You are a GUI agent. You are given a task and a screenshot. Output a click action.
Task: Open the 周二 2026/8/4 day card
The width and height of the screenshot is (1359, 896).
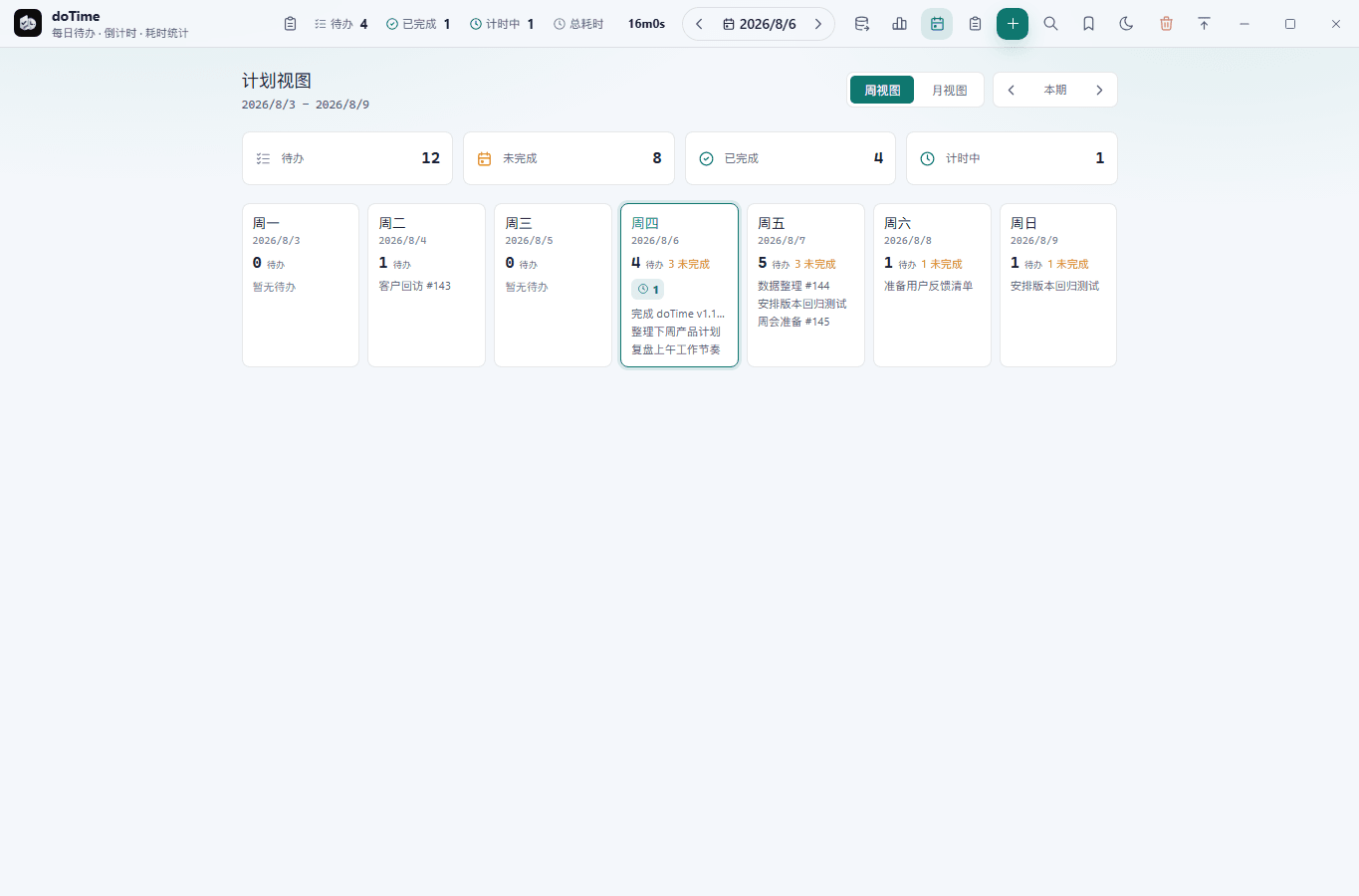tap(426, 285)
